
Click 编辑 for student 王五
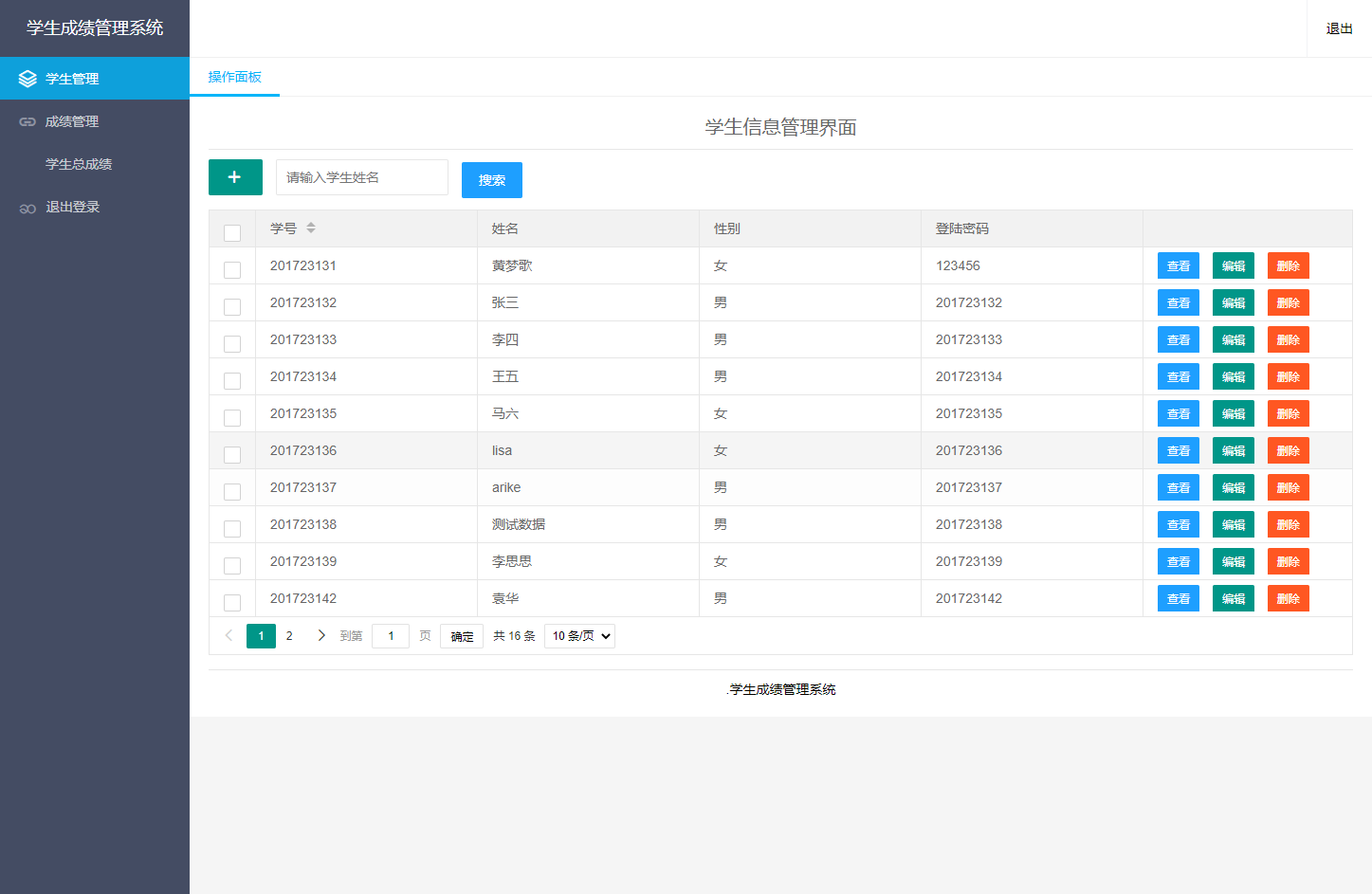pyautogui.click(x=1233, y=376)
